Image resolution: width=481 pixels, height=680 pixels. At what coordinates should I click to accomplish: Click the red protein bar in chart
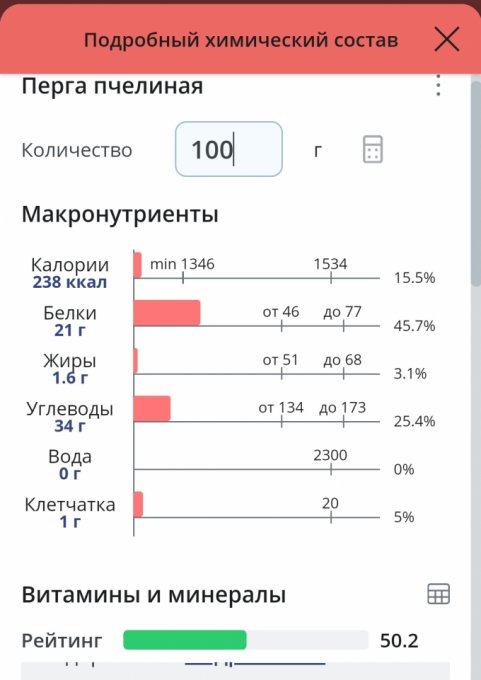click(167, 313)
